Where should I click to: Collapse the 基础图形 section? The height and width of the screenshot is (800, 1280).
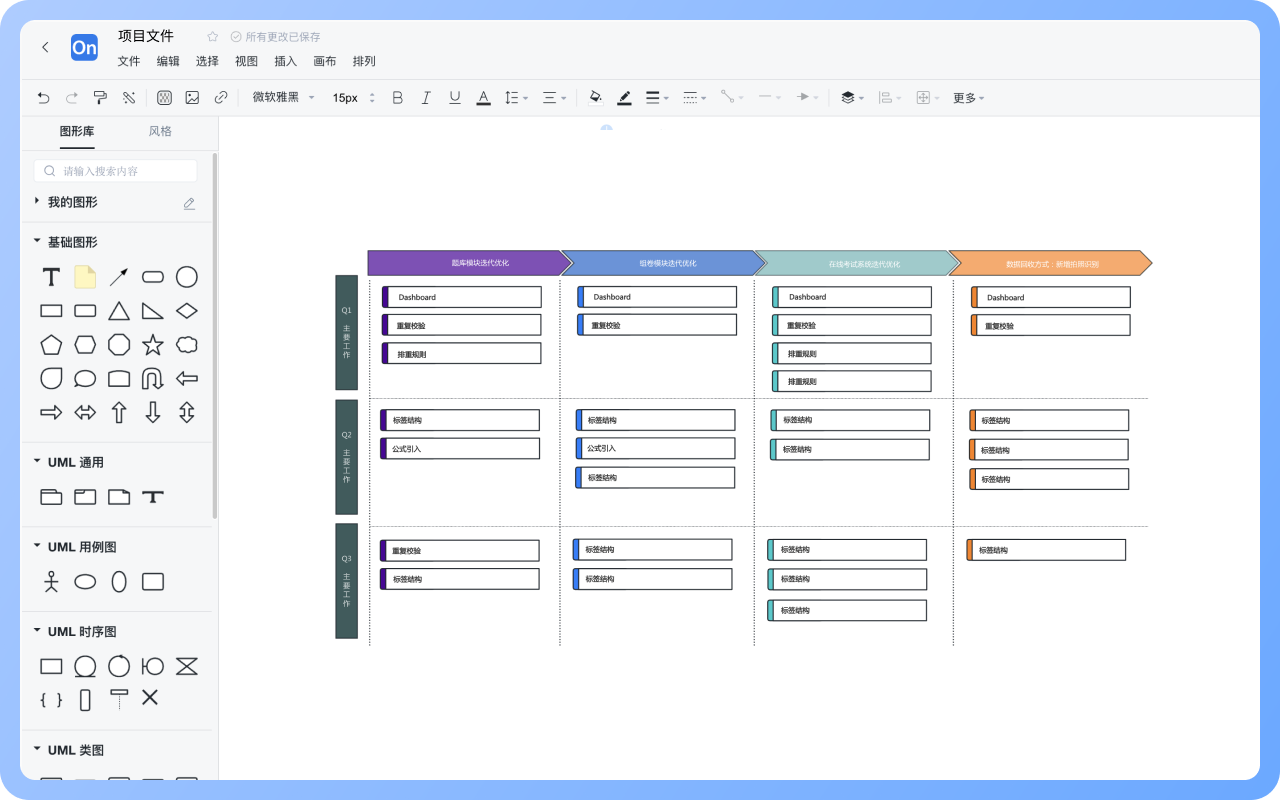38,242
